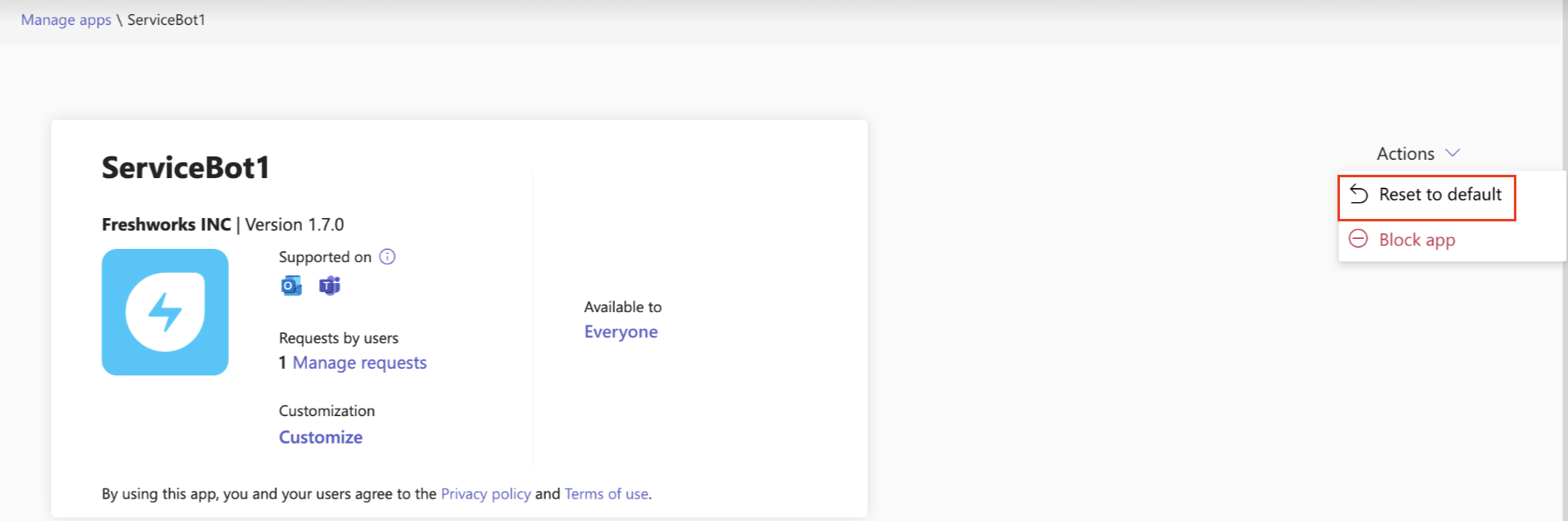The height and width of the screenshot is (521, 1568).
Task: Open the Terms of use link
Action: (x=607, y=494)
